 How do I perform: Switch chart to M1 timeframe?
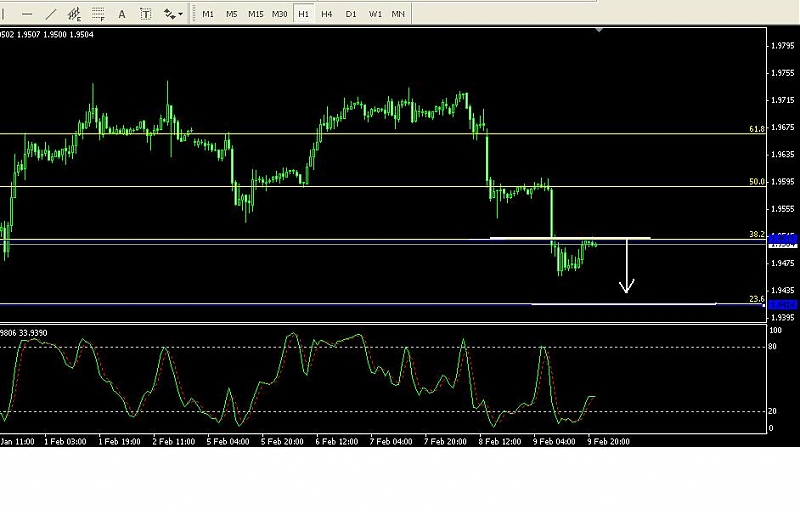click(x=208, y=14)
